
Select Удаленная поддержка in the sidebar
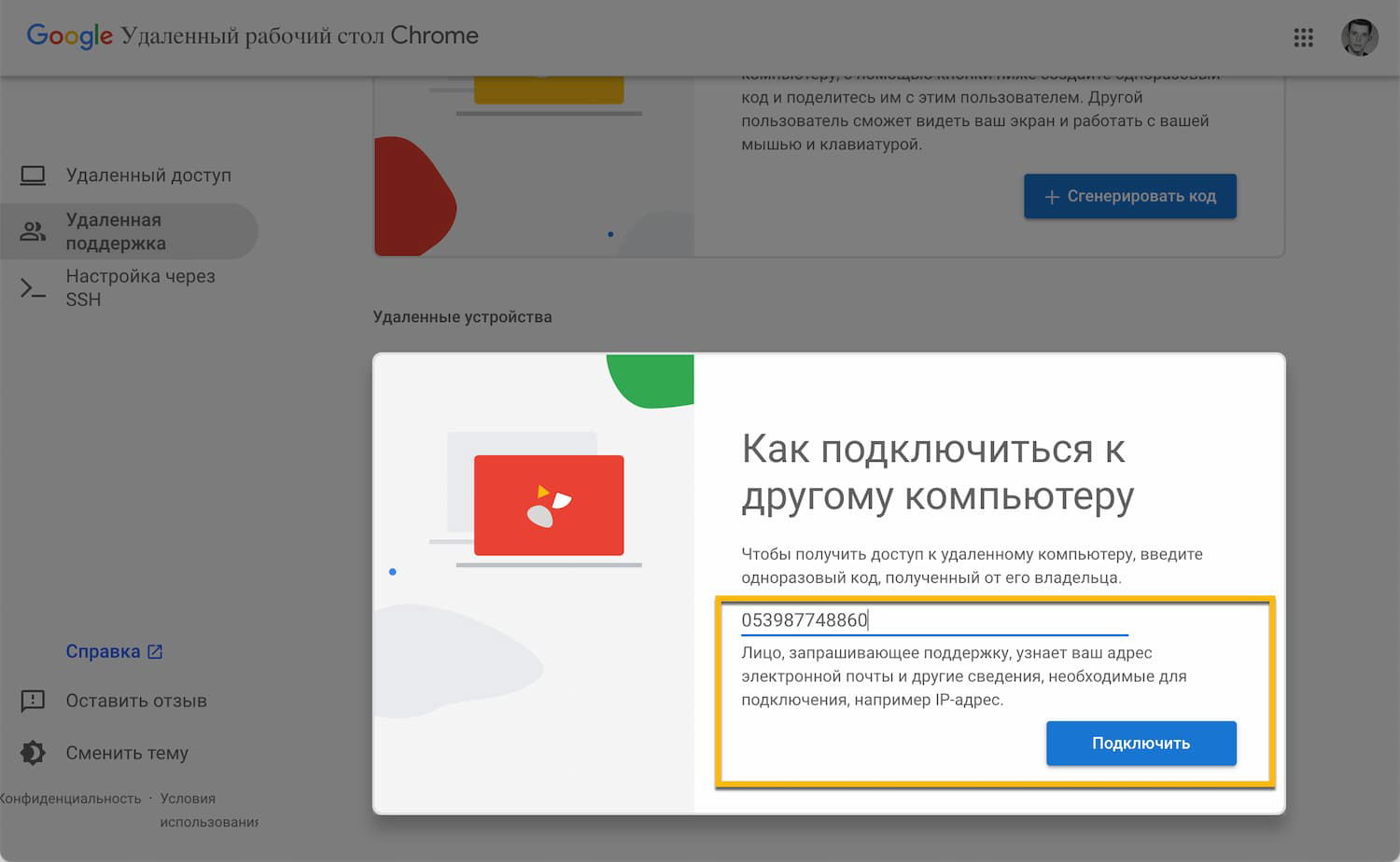click(129, 230)
